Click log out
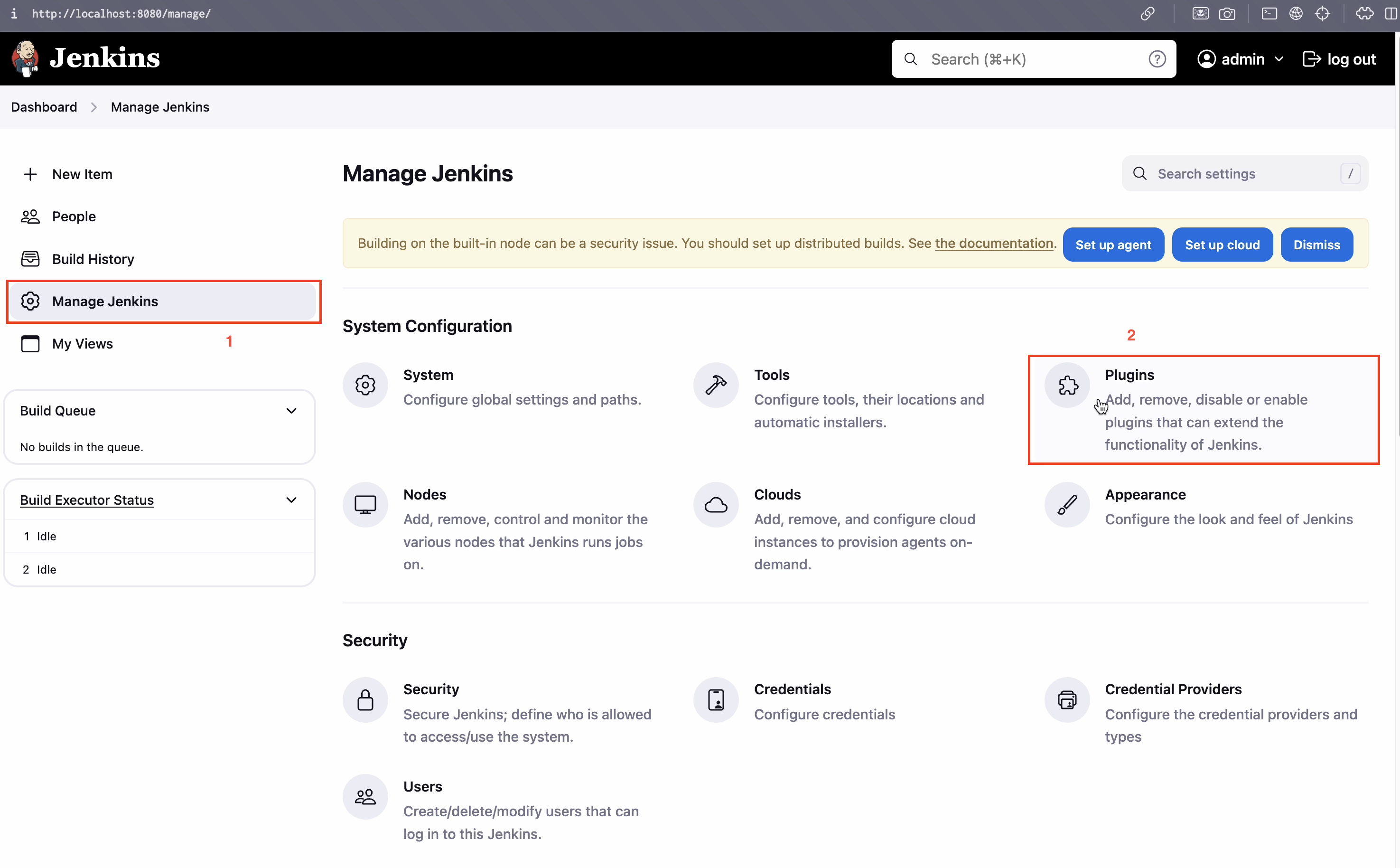1400x868 pixels. 1339,59
